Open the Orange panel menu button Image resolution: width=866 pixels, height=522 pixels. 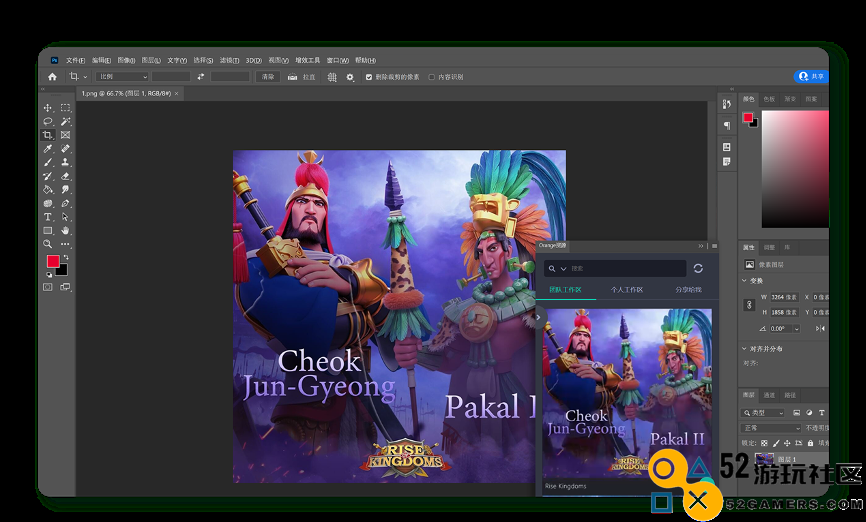coord(714,246)
